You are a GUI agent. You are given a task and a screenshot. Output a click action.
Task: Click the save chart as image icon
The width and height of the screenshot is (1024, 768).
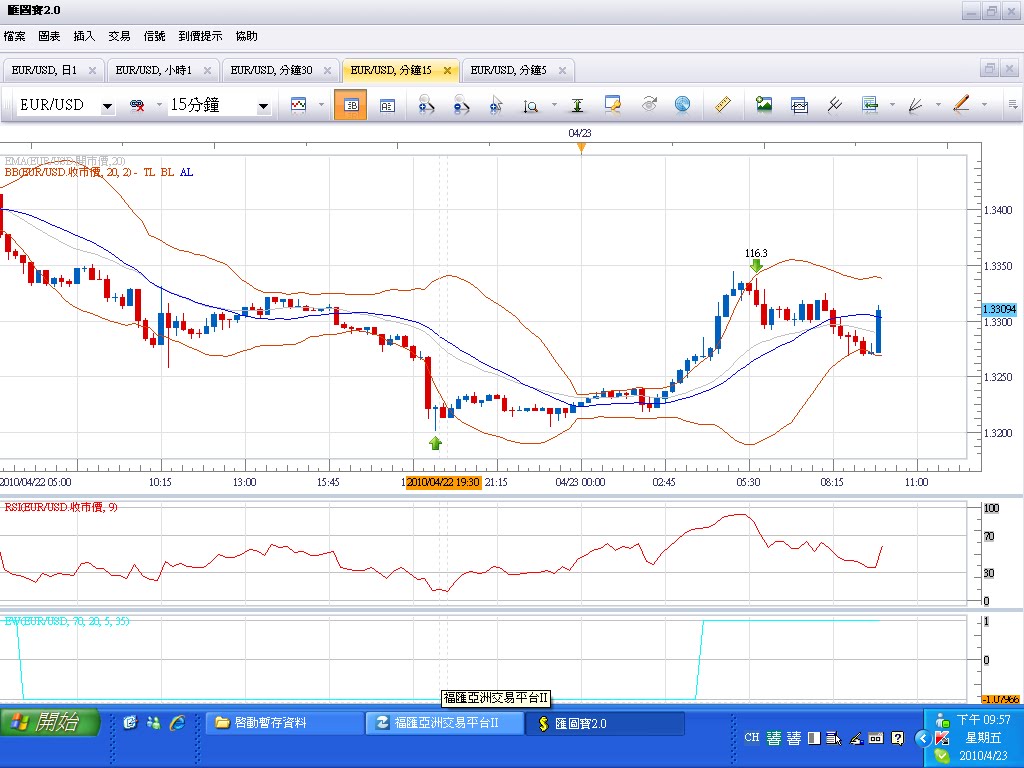(763, 104)
